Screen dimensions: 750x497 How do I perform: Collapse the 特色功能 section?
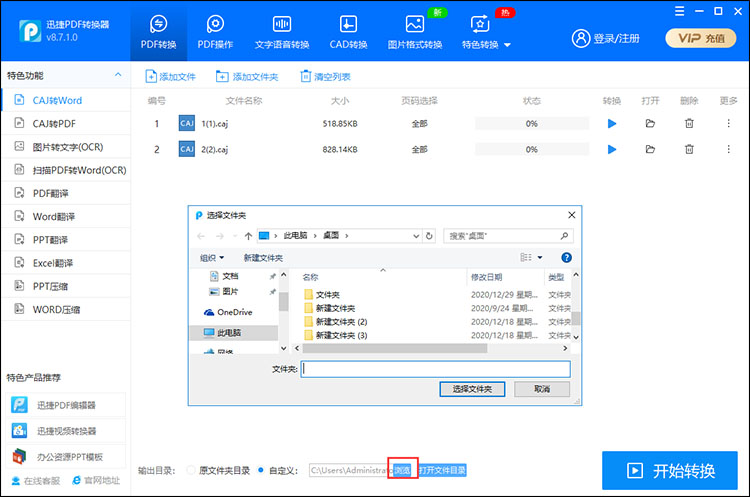pyautogui.click(x=118, y=75)
